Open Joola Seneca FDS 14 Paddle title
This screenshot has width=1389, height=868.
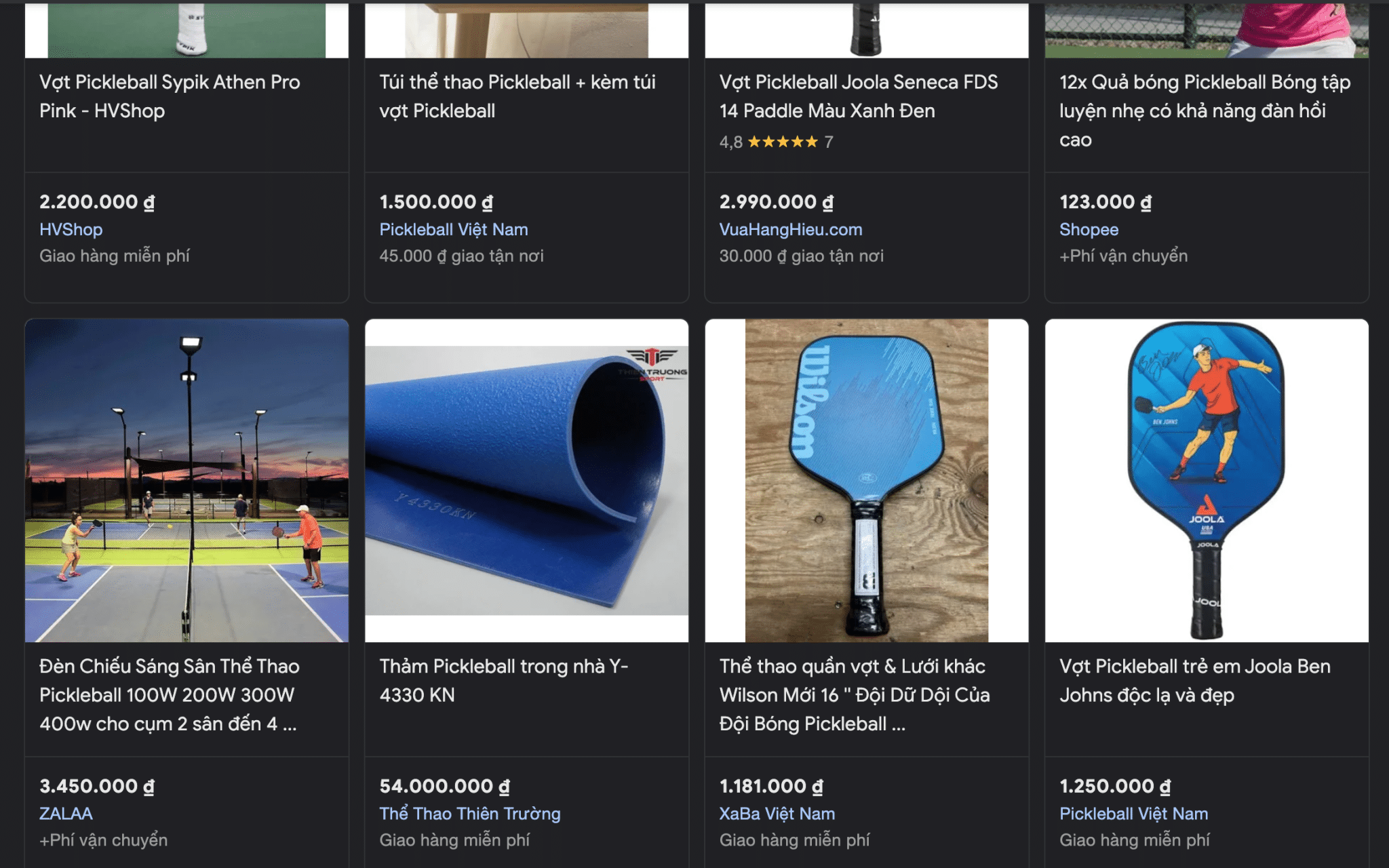tap(858, 96)
